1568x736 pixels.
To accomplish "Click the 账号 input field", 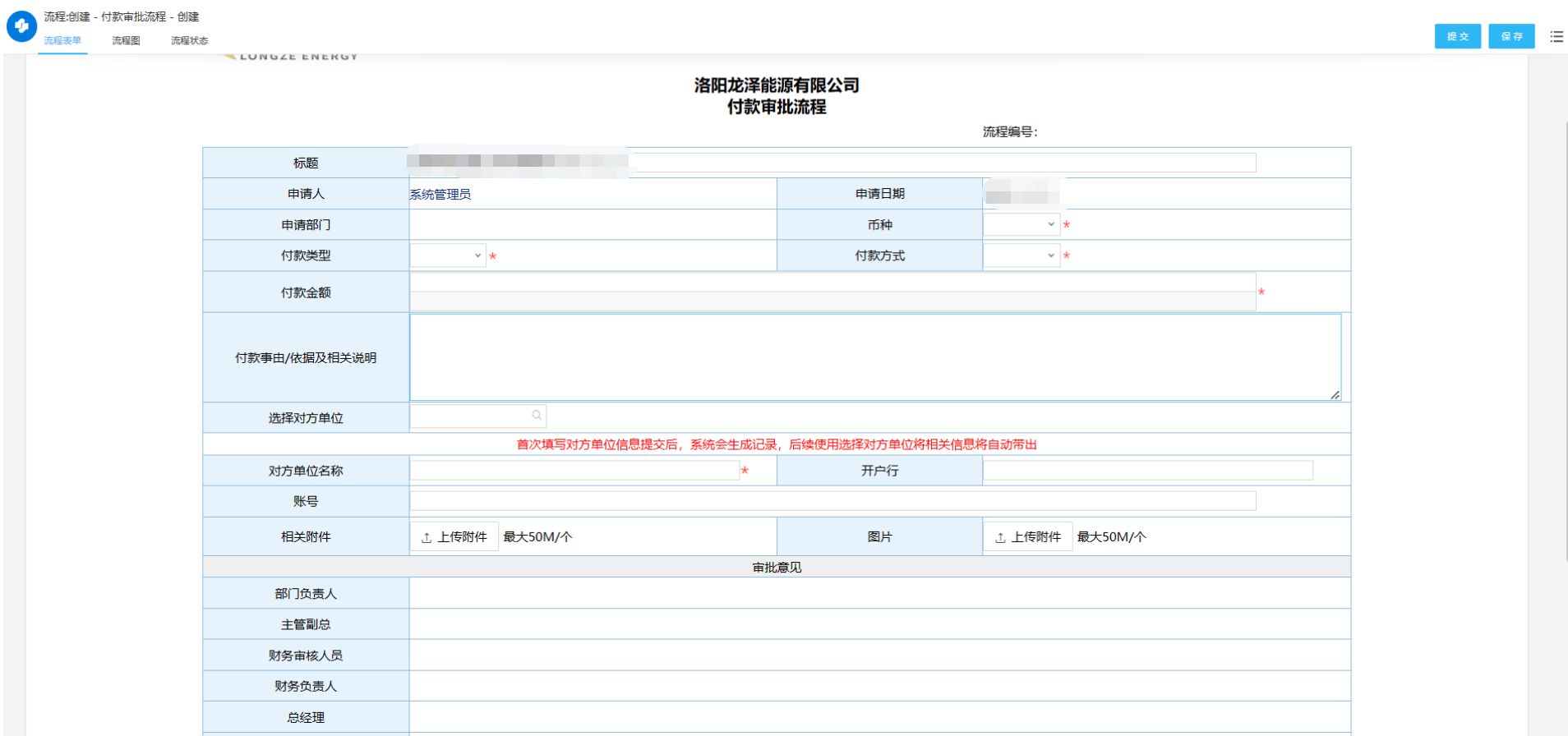I will click(832, 501).
